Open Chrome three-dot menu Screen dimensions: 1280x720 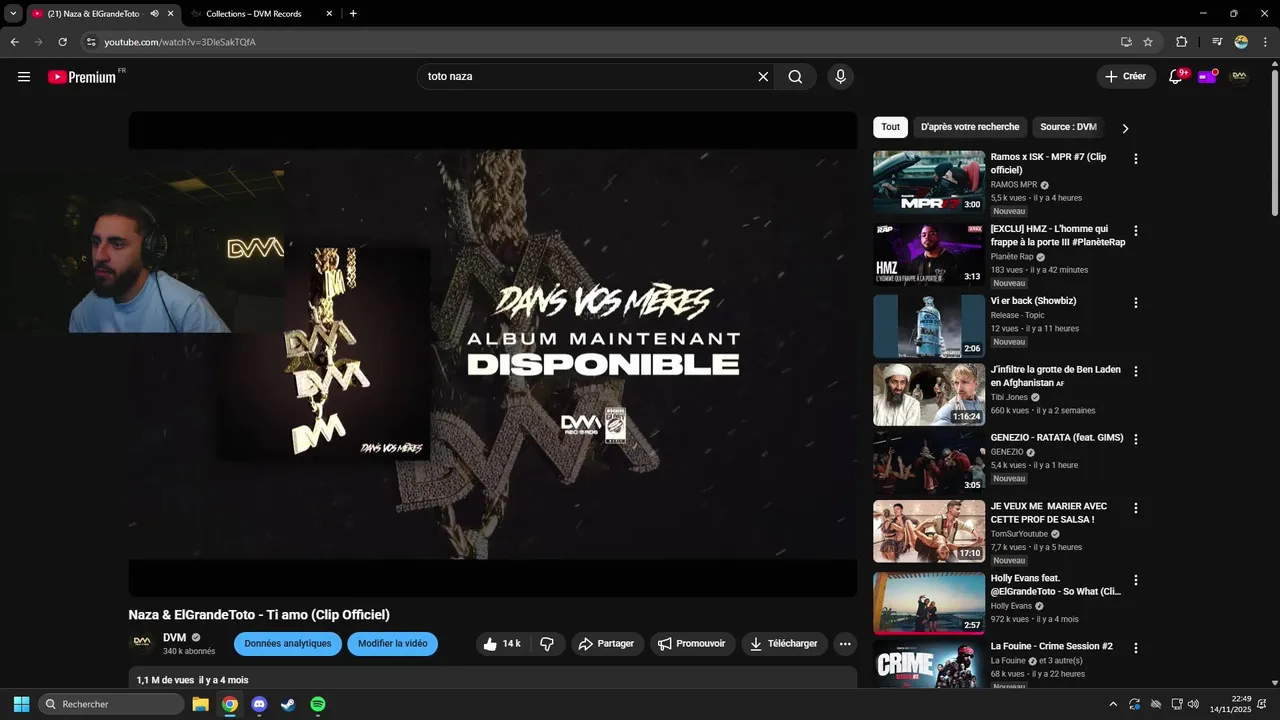[1265, 42]
